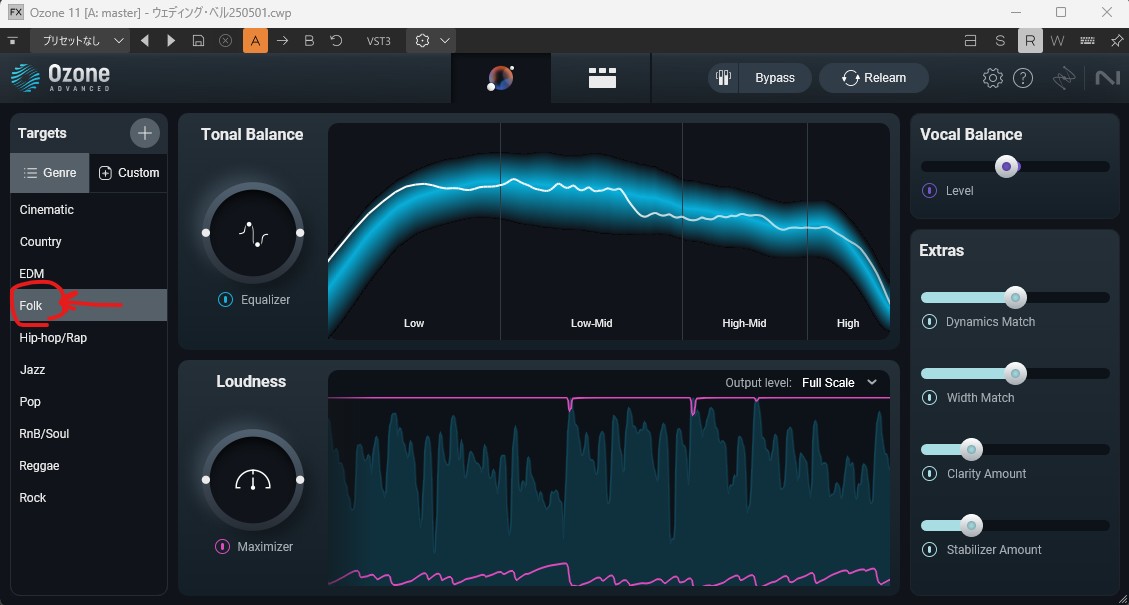Image resolution: width=1129 pixels, height=605 pixels.
Task: Go to the previous preset arrow
Action: click(x=145, y=41)
